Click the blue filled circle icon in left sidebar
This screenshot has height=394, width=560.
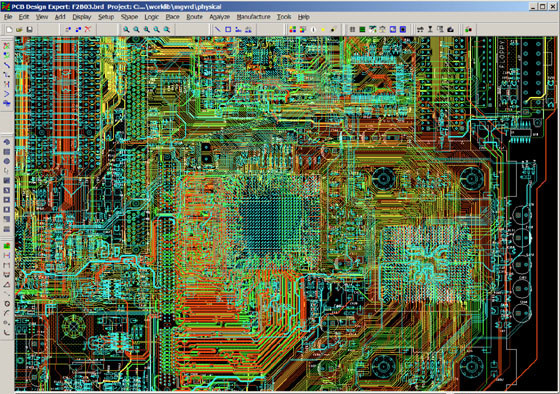[x=7, y=161]
